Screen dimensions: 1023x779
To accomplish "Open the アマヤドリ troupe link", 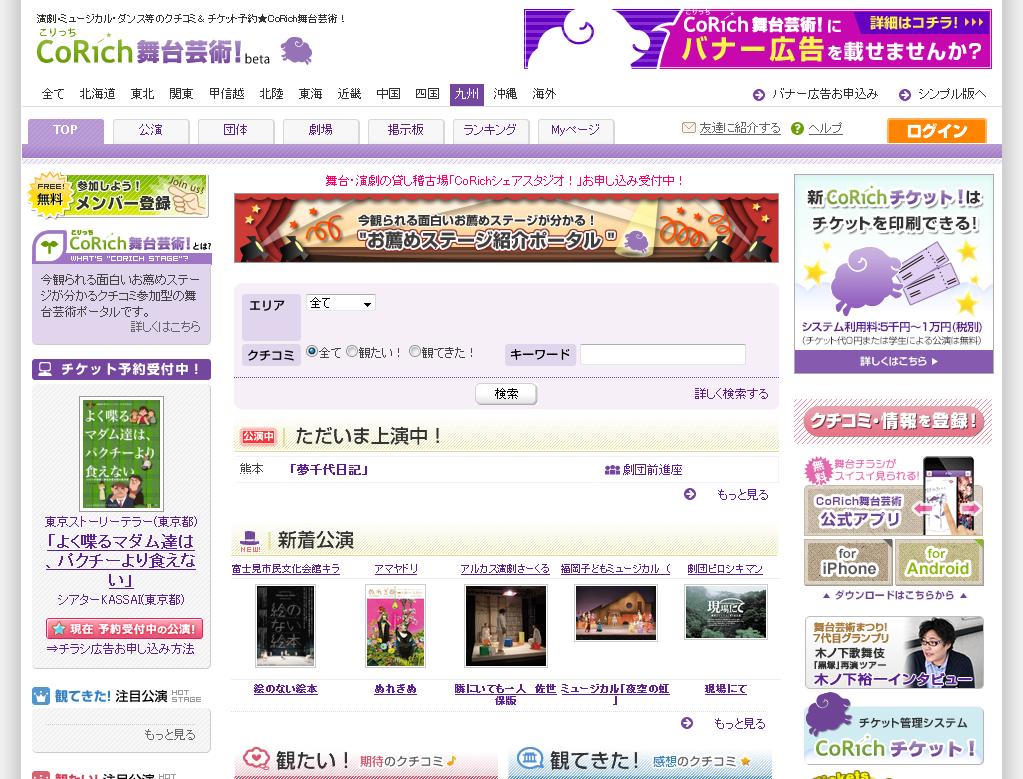I will pos(396,569).
